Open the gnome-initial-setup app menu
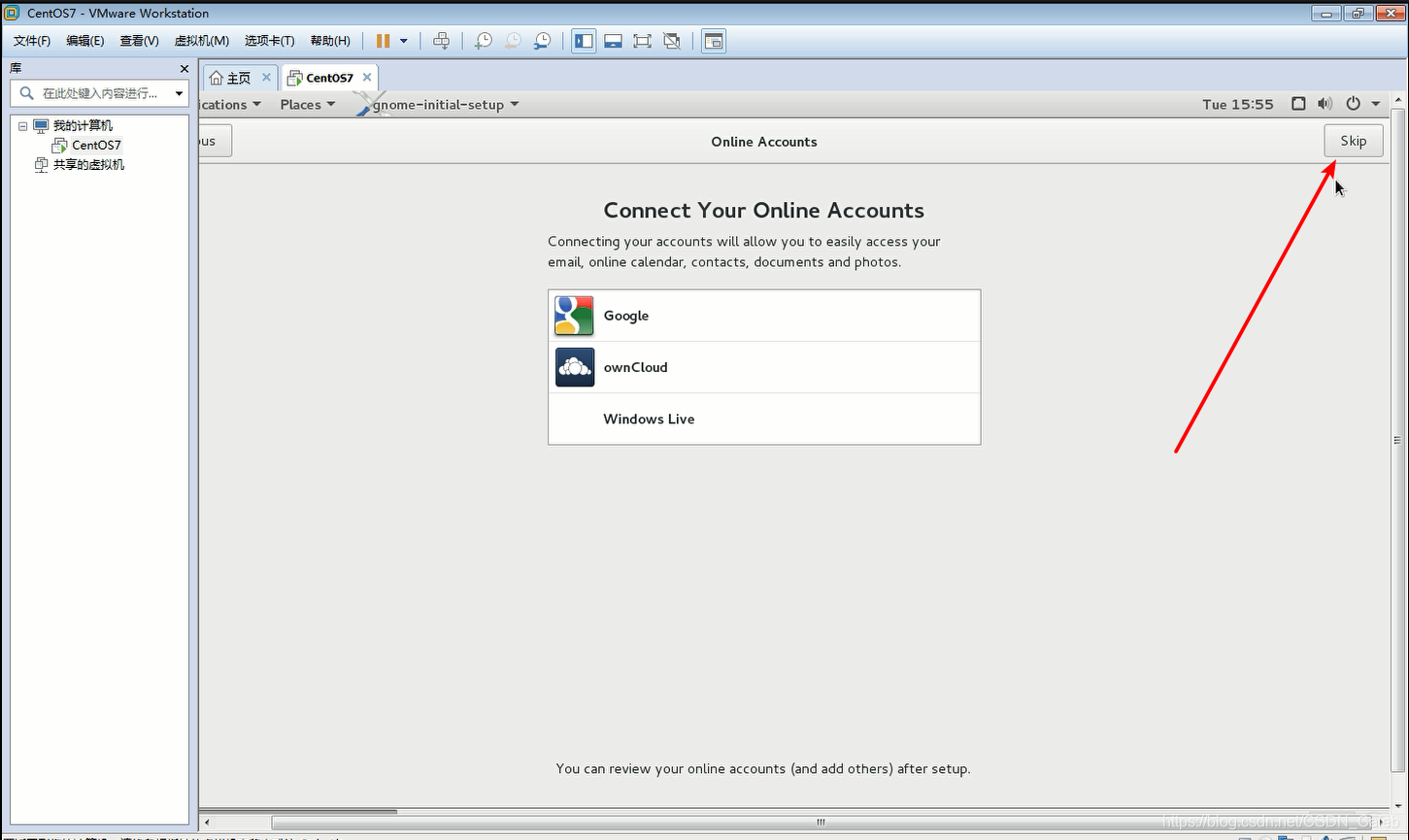 coord(445,105)
